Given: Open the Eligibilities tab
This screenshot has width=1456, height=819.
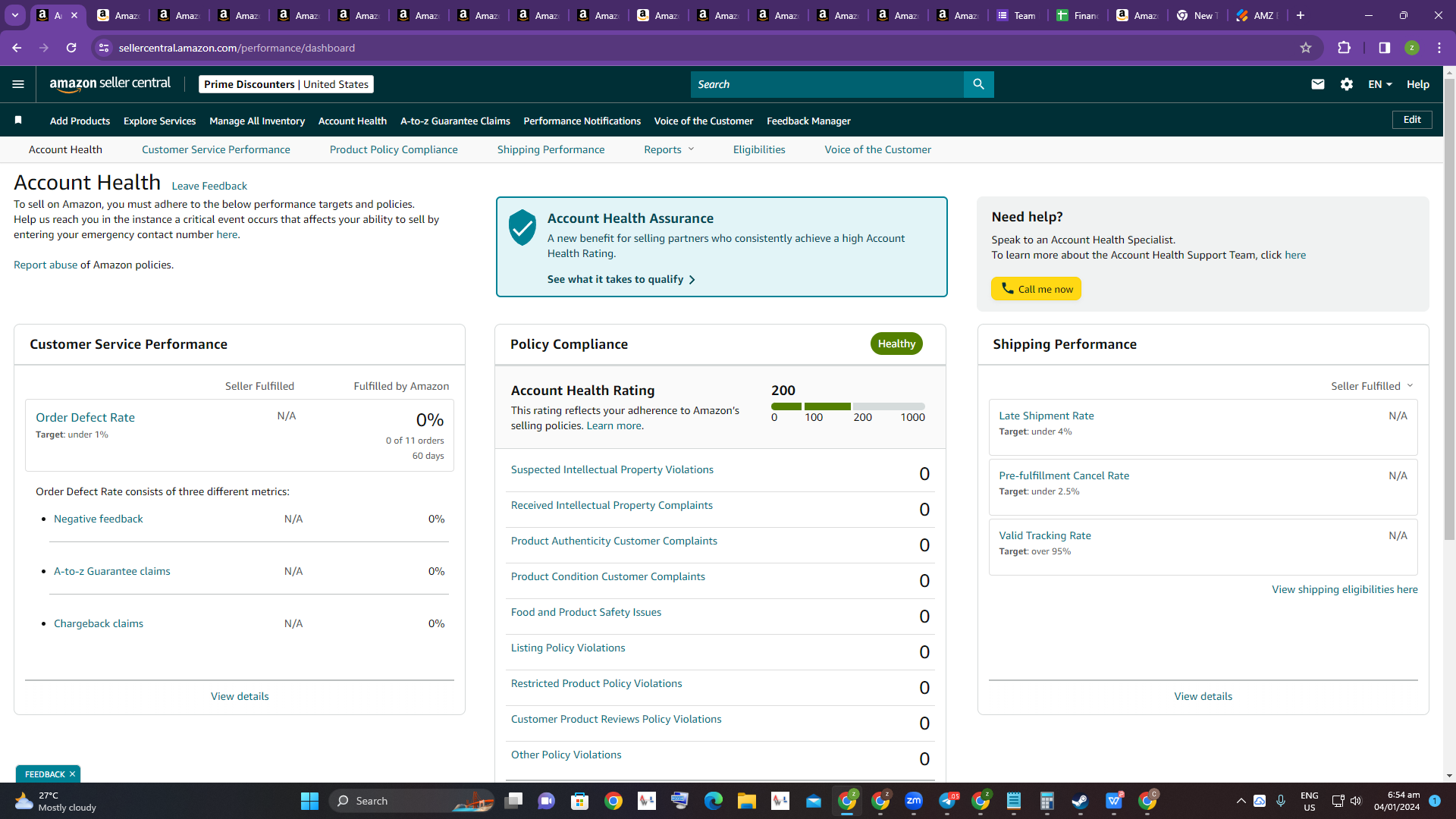Looking at the screenshot, I should [759, 149].
